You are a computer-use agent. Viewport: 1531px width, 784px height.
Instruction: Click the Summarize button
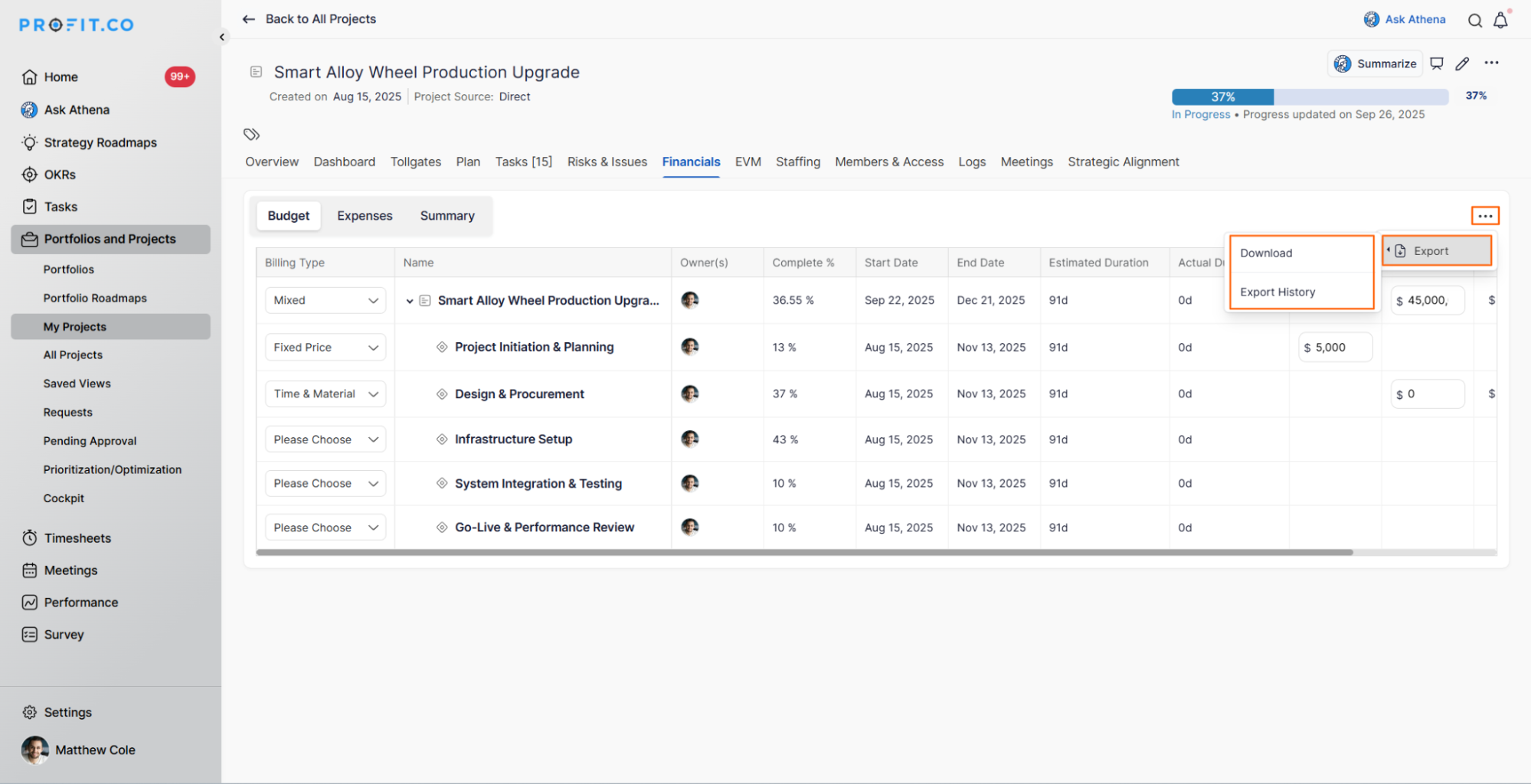1376,64
